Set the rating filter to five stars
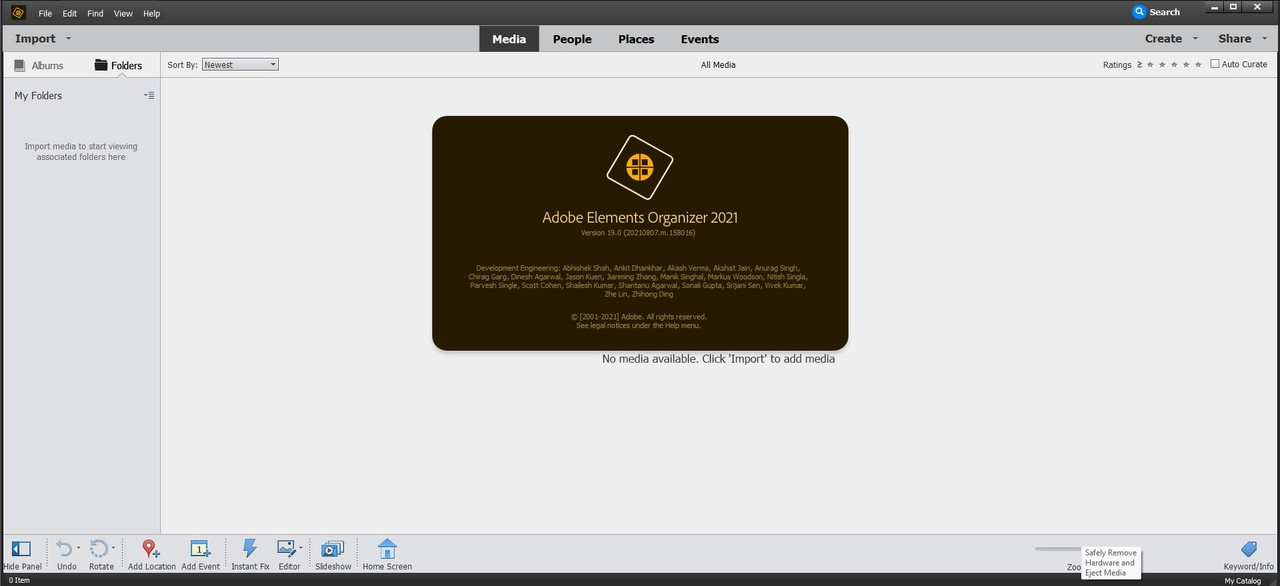Image resolution: width=1280 pixels, height=586 pixels. point(1199,64)
